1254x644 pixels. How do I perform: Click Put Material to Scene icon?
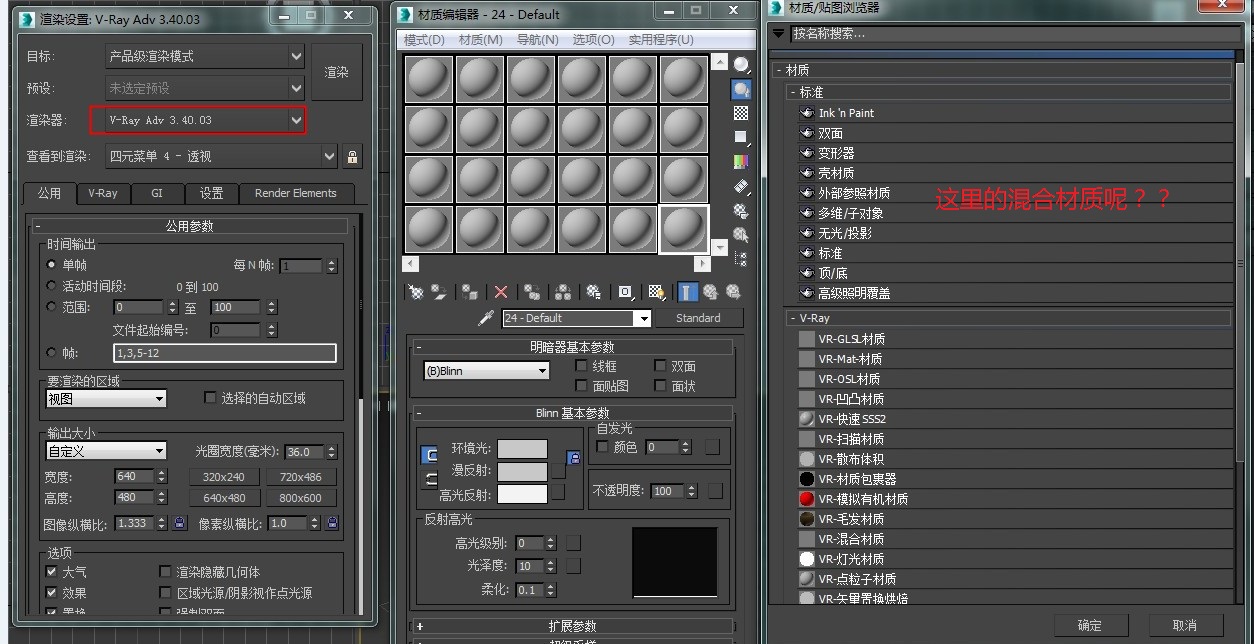pyautogui.click(x=439, y=292)
